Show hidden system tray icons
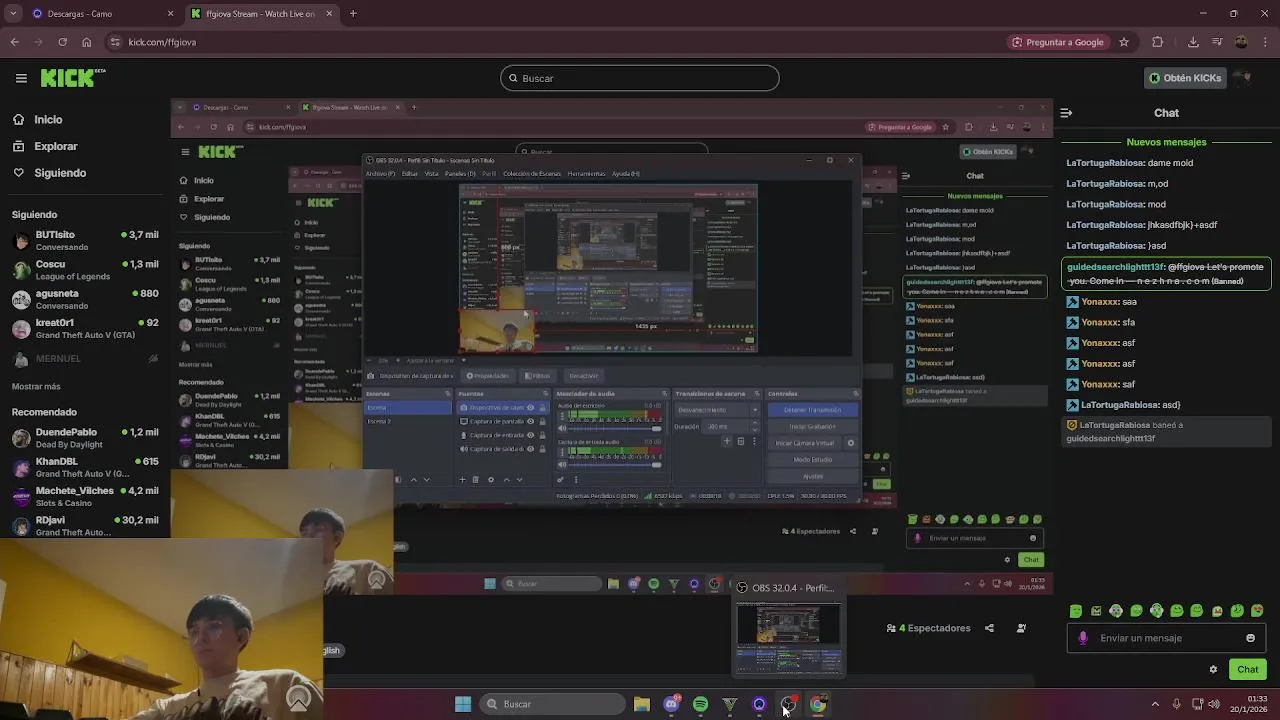 pos(1155,704)
